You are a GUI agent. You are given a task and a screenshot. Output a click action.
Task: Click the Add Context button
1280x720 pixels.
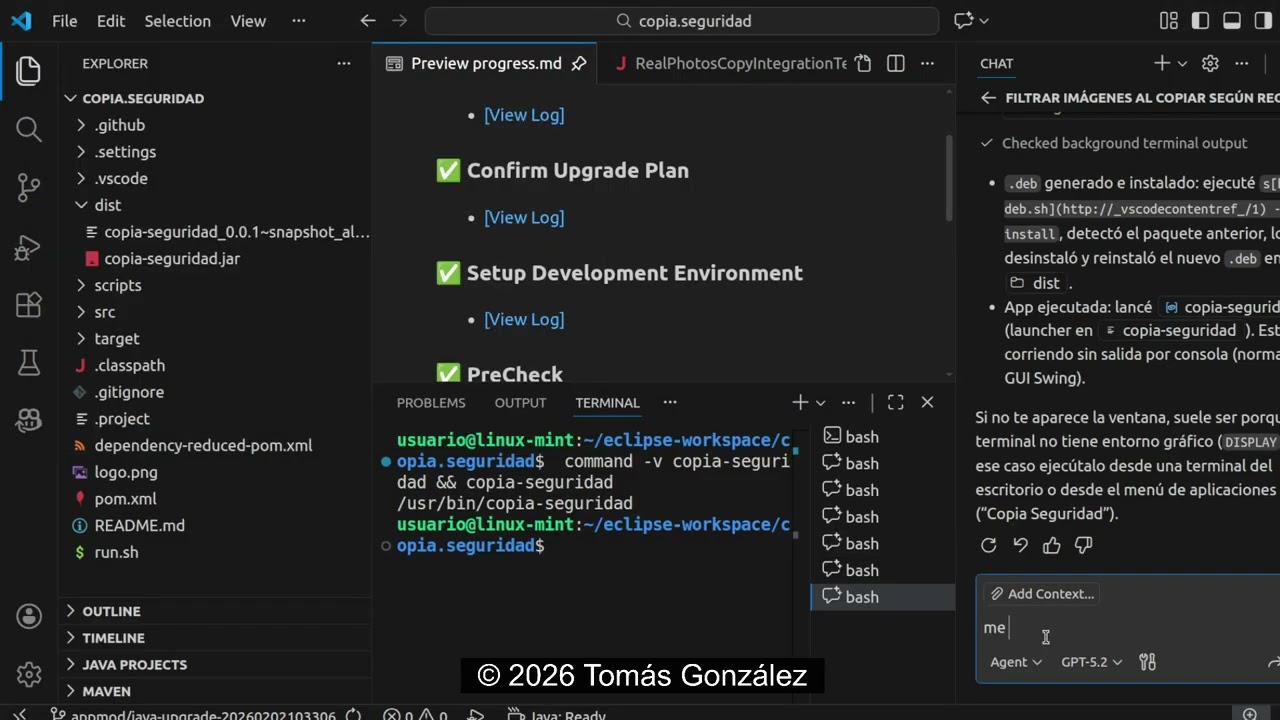1042,594
